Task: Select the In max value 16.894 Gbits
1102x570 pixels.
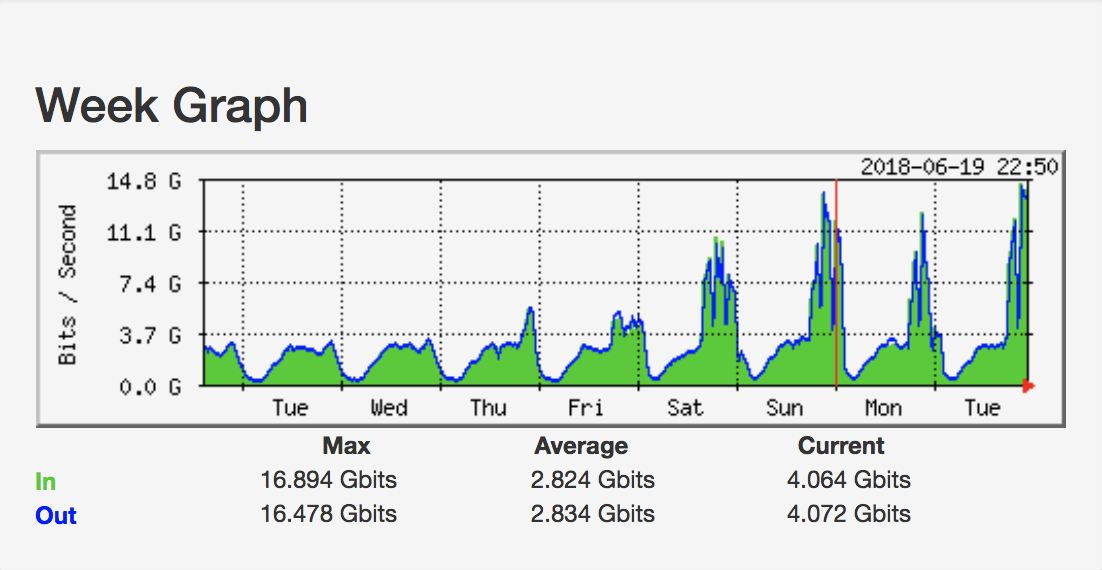Action: point(328,480)
